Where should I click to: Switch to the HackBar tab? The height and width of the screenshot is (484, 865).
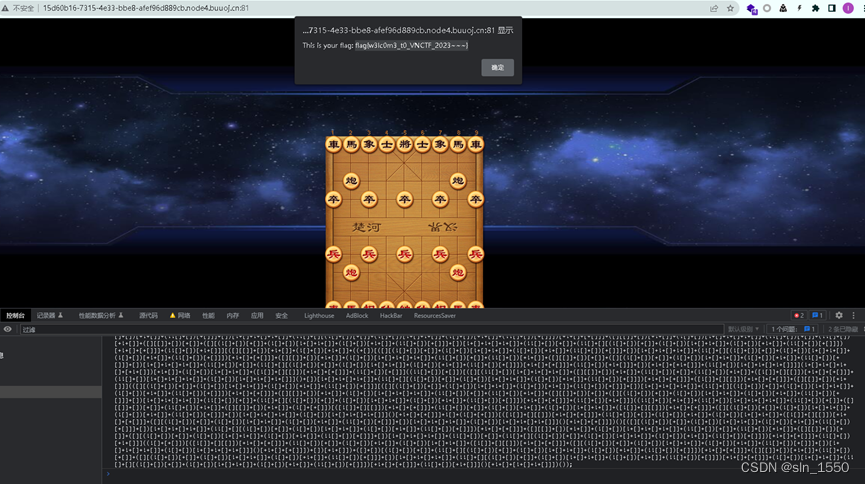tap(391, 316)
